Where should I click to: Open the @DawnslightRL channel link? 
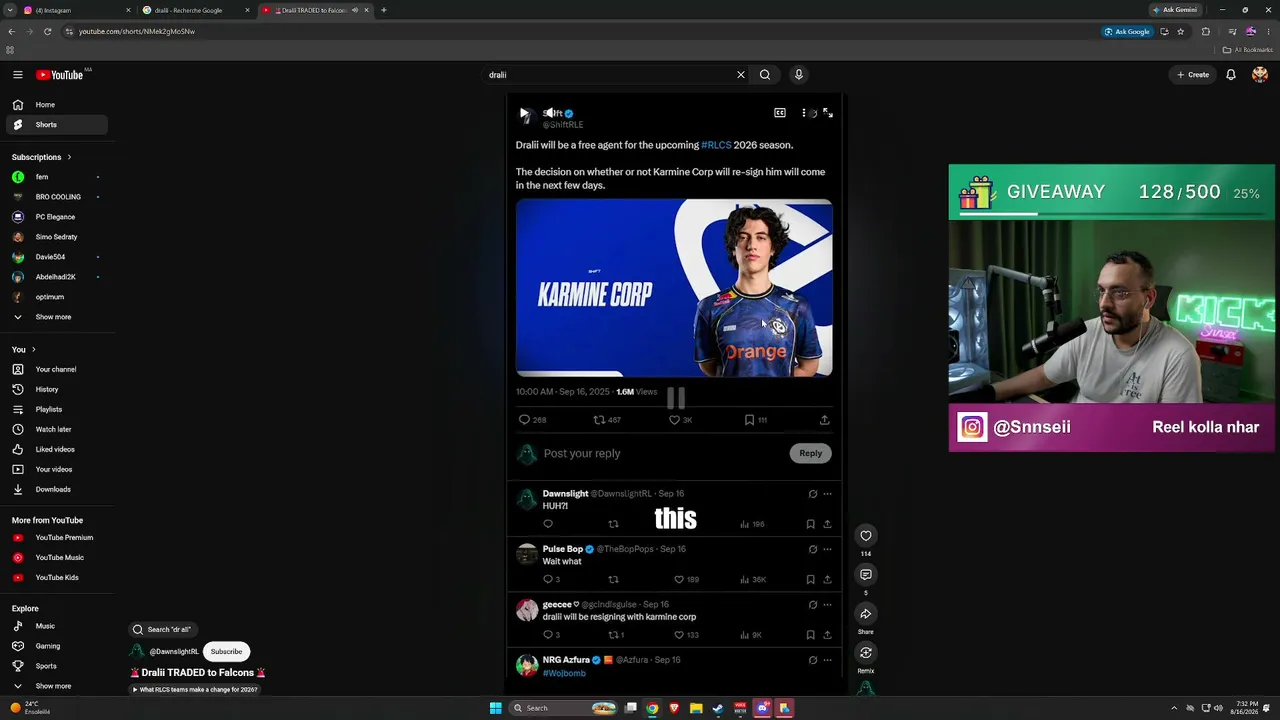click(174, 652)
